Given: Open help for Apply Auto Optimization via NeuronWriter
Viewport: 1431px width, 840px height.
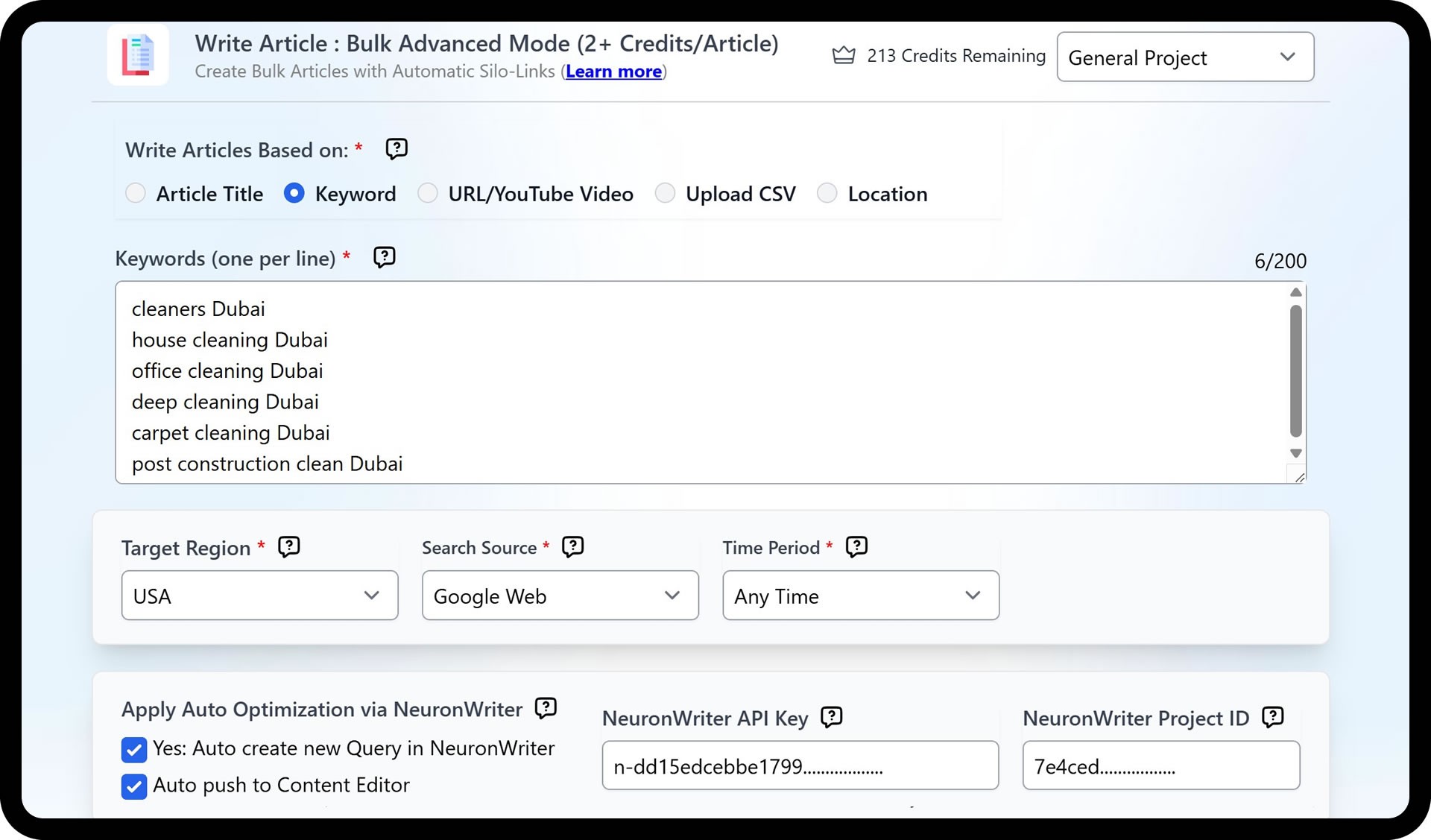Looking at the screenshot, I should [x=546, y=708].
